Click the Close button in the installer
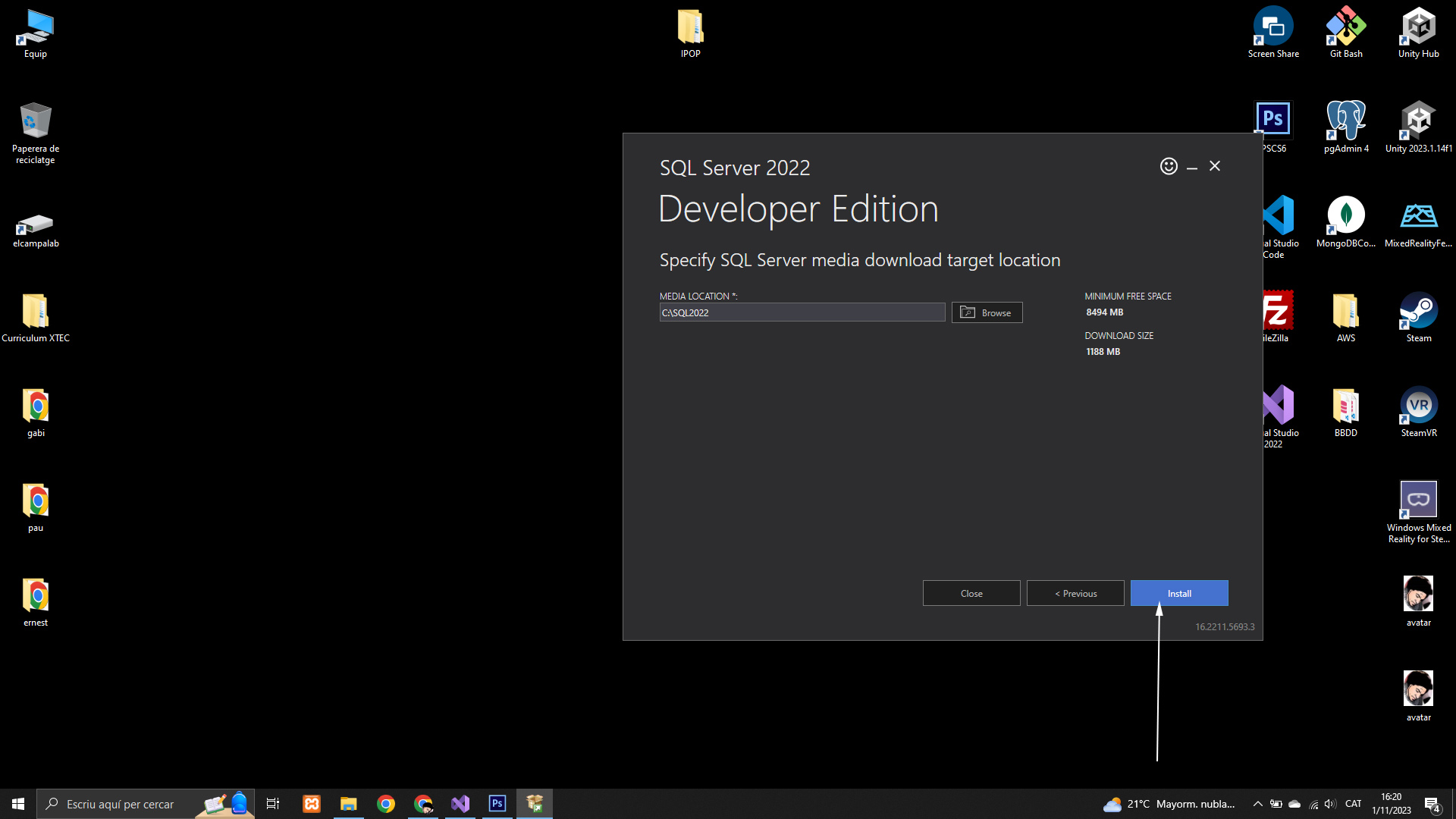The height and width of the screenshot is (819, 1456). (971, 593)
